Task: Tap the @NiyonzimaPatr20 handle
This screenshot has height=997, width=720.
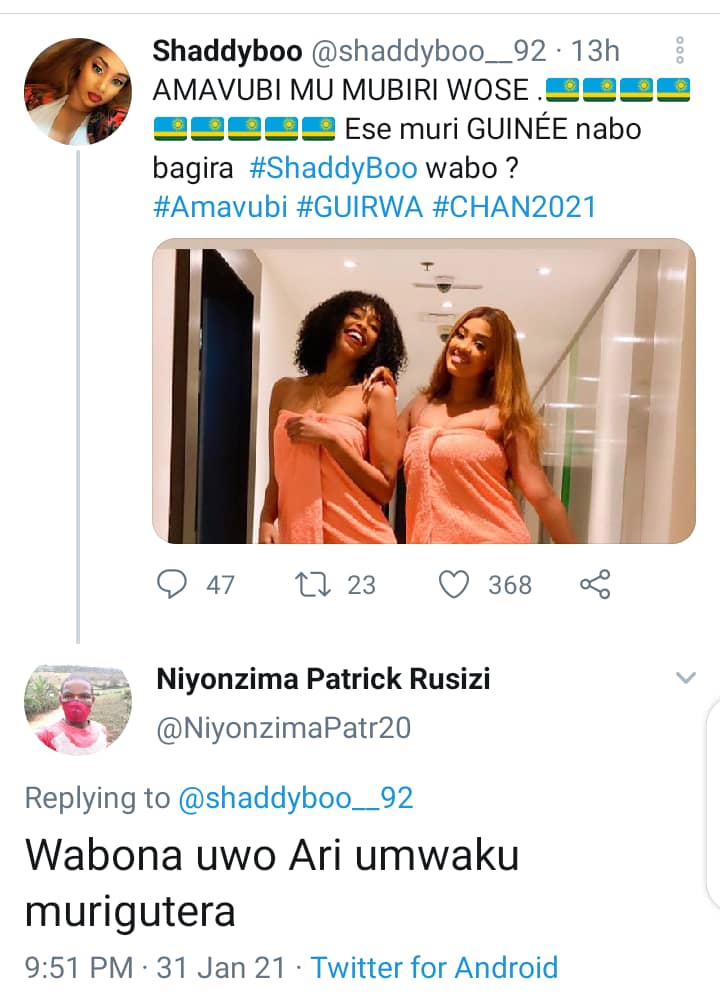Action: tap(284, 728)
